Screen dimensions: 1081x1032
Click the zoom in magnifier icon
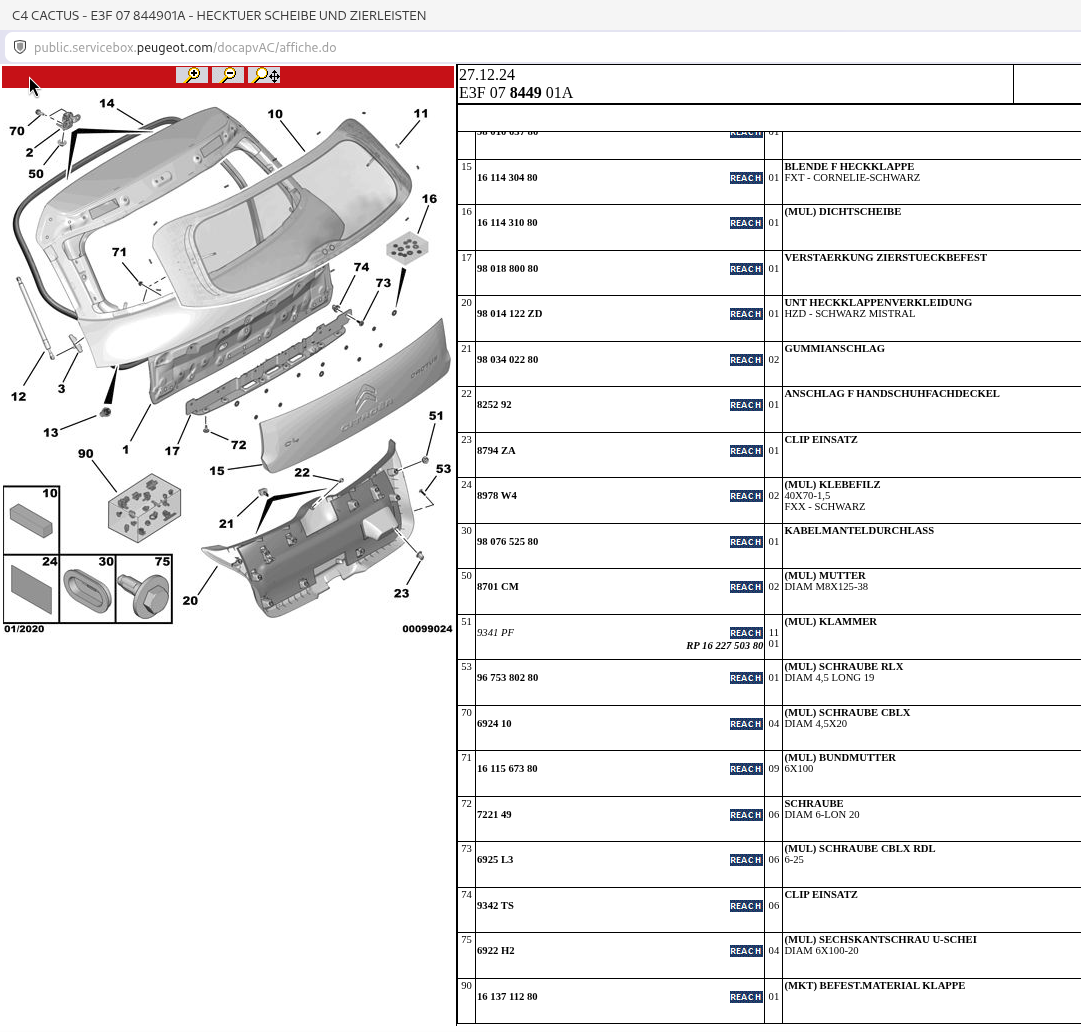pos(192,75)
